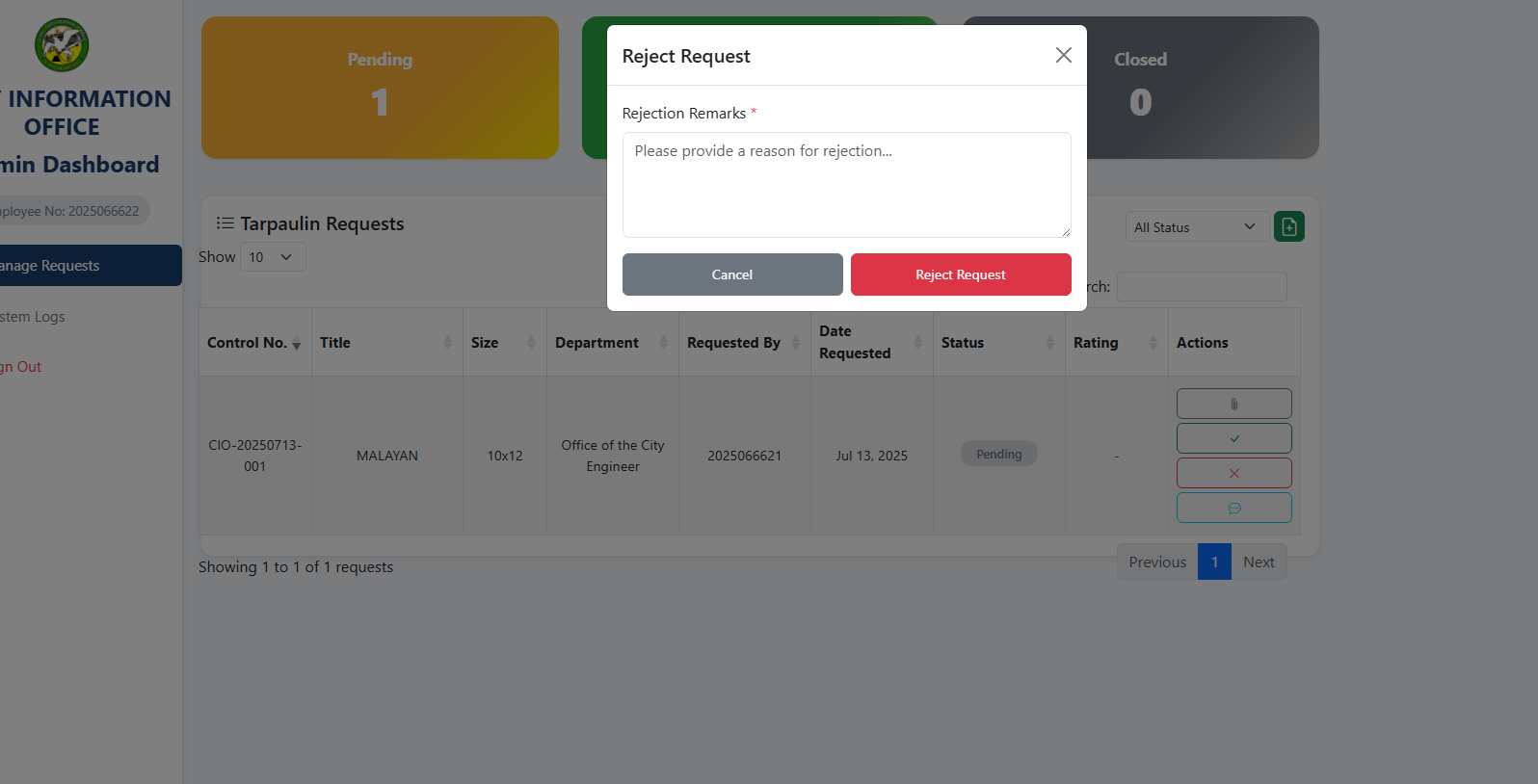Click the Pending status badge

[999, 454]
